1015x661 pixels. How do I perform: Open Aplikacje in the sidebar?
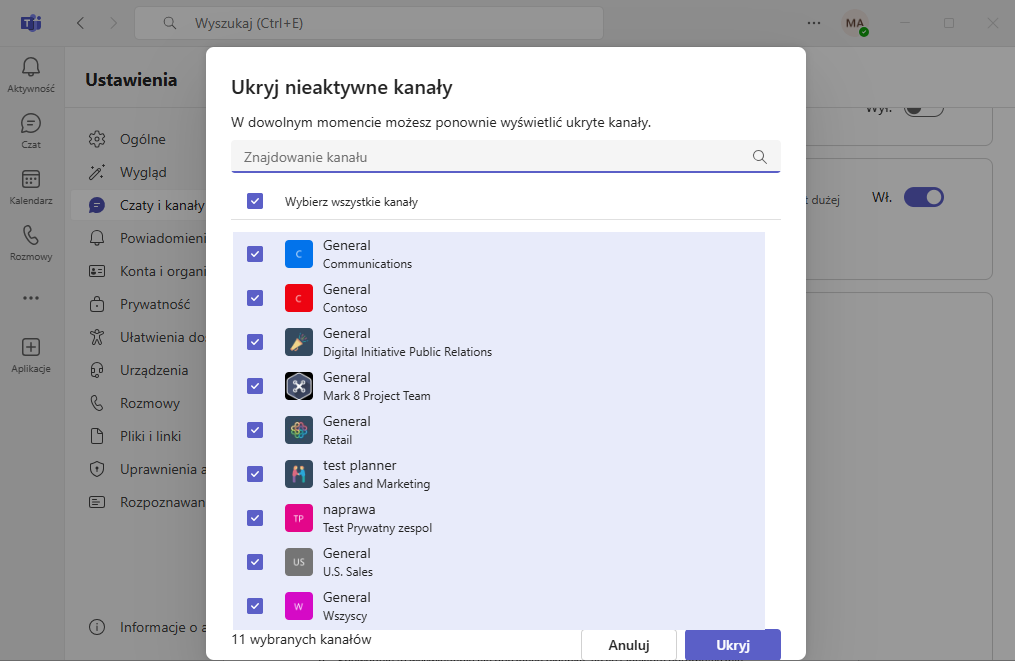pos(30,355)
